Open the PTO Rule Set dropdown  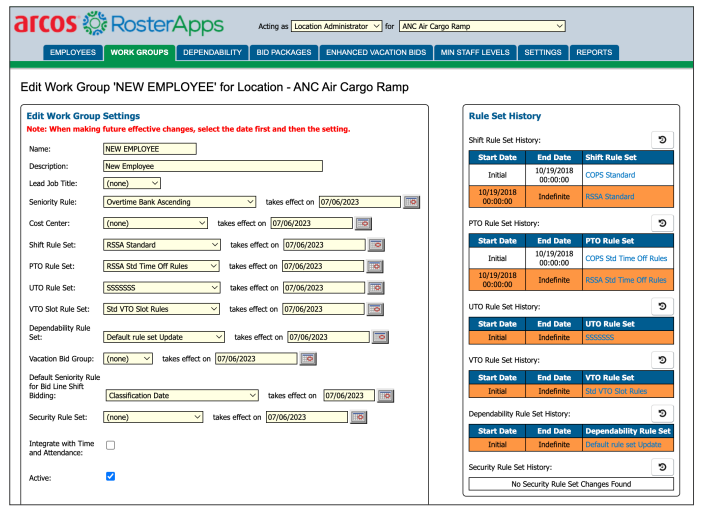[x=161, y=266]
